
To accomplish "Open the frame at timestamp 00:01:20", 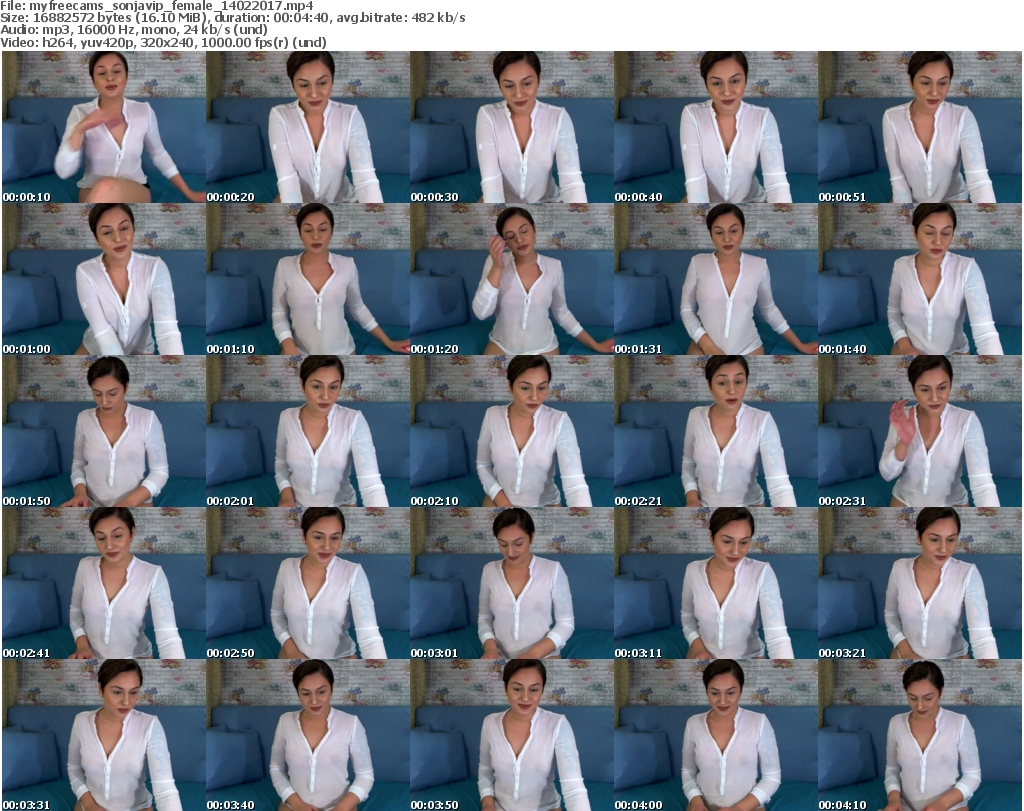I will point(512,279).
